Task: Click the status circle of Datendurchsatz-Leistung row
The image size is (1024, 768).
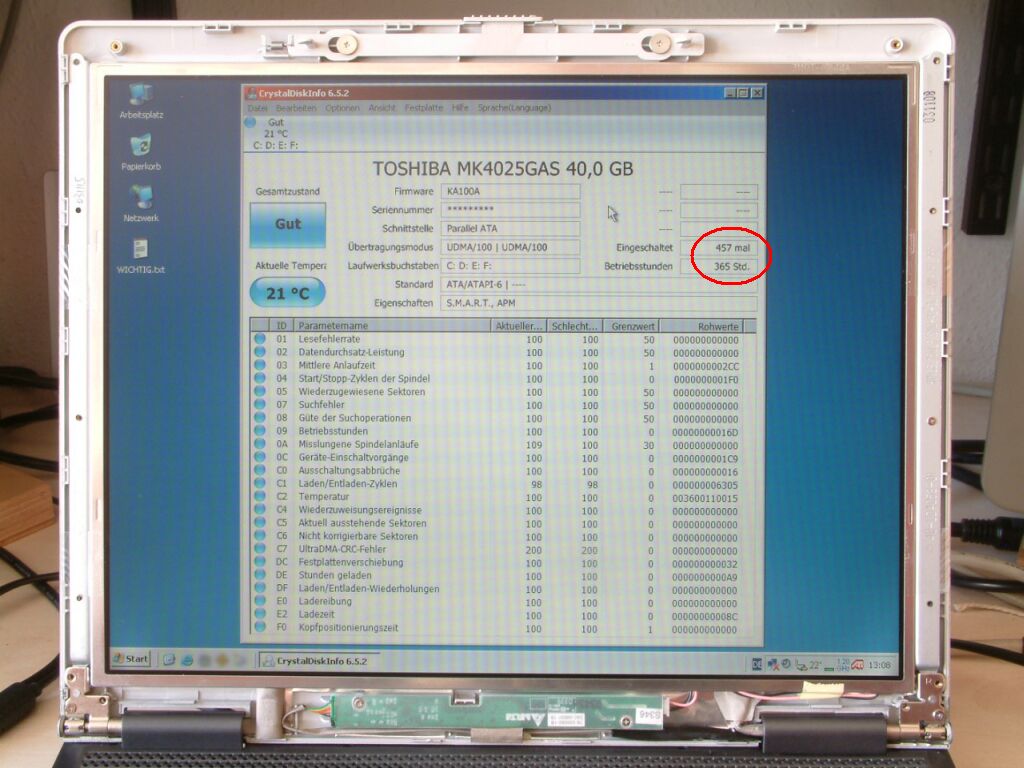Action: [260, 352]
